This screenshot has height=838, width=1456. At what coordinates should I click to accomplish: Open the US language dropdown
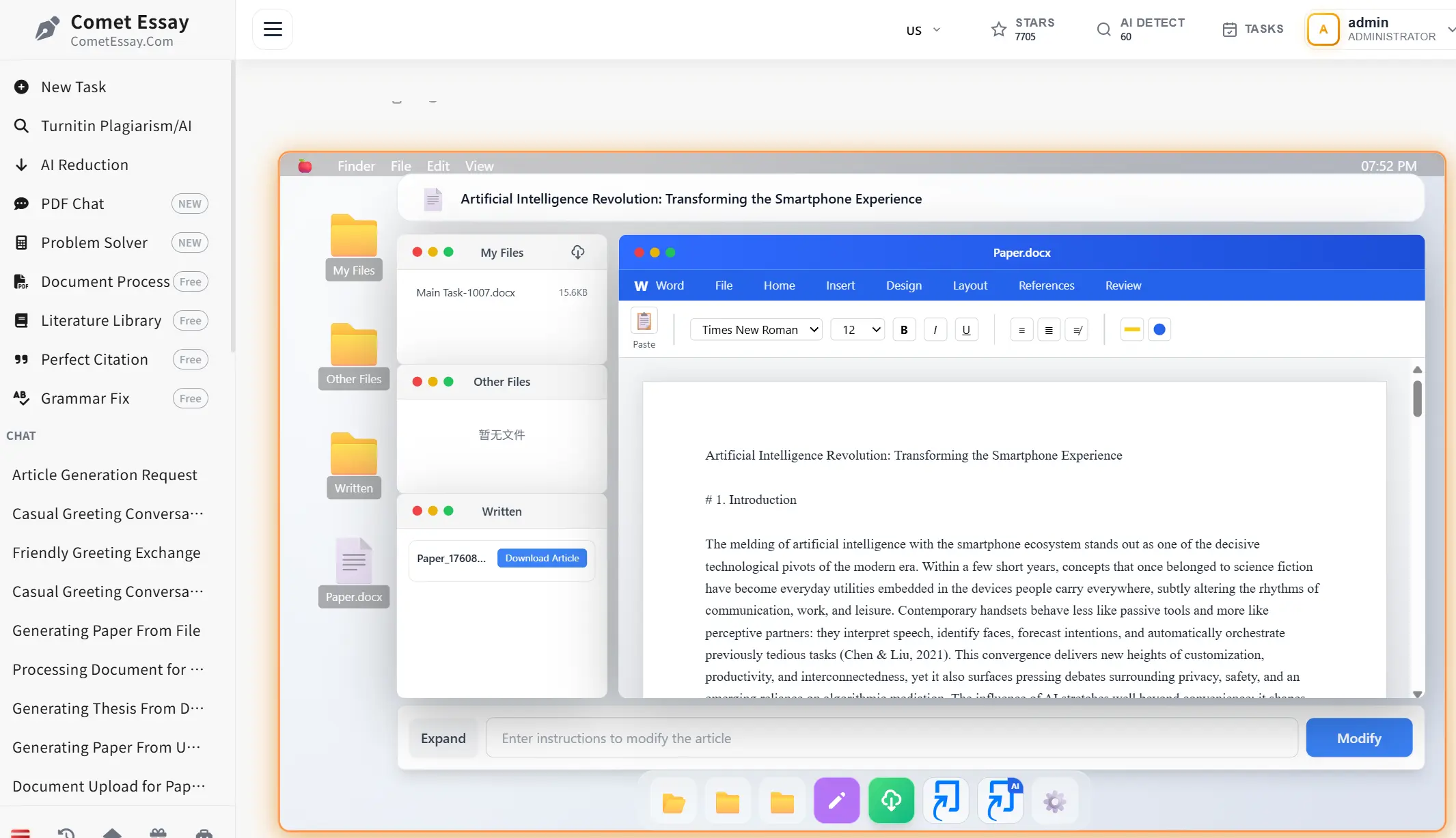923,30
